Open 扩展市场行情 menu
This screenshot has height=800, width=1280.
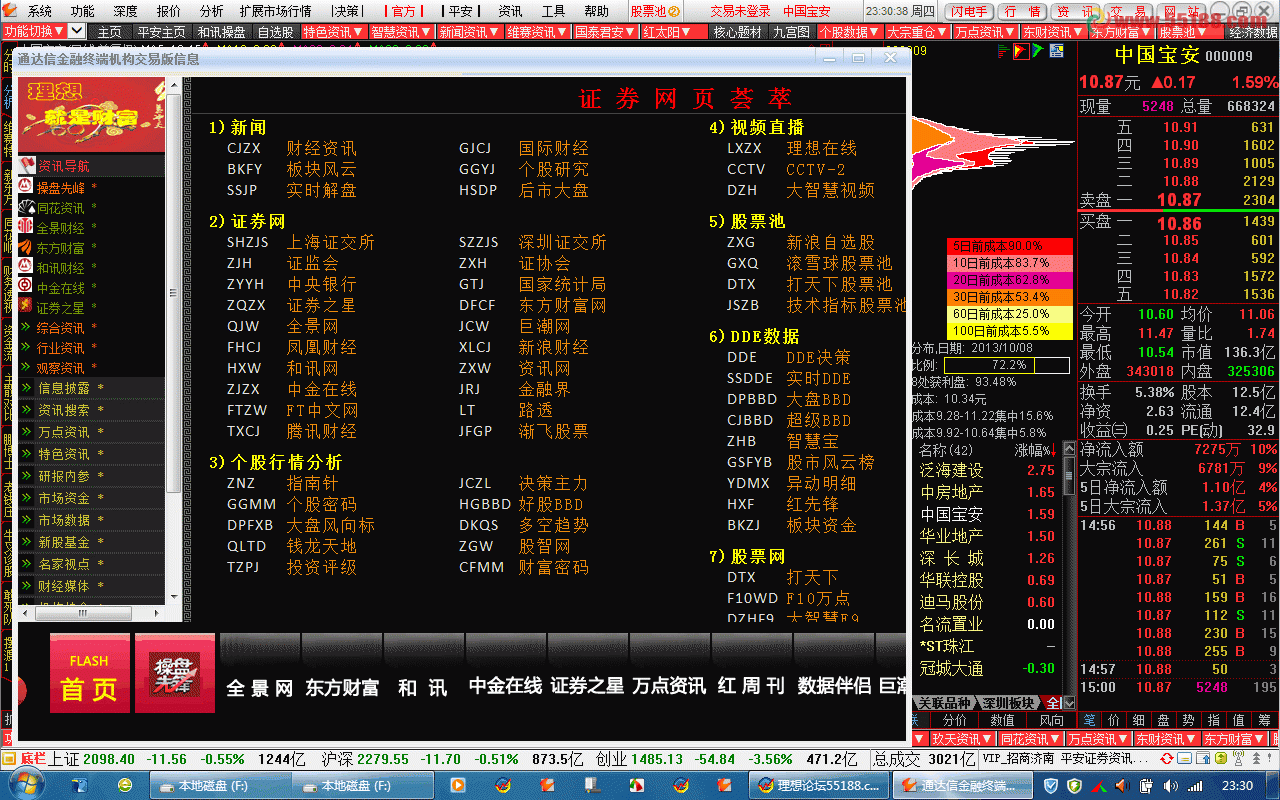[x=276, y=11]
